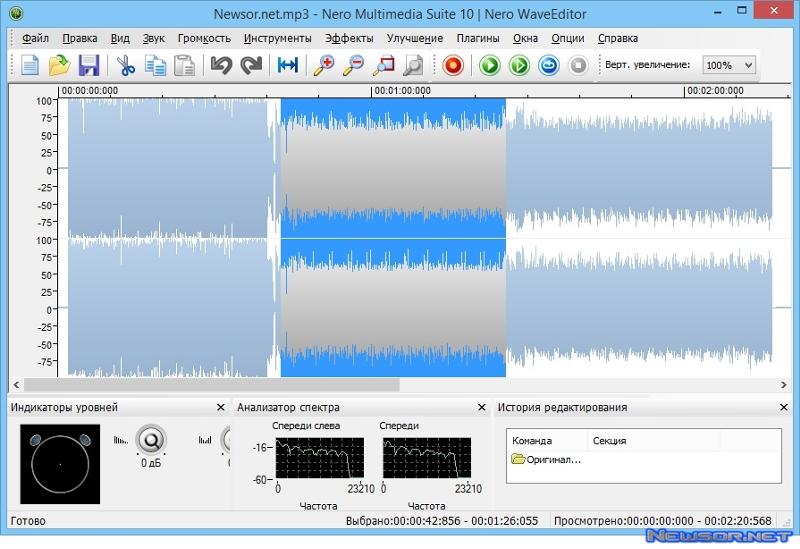Image resolution: width=800 pixels, height=549 pixels.
Task: Click the Open file folder icon
Action: click(x=59, y=66)
